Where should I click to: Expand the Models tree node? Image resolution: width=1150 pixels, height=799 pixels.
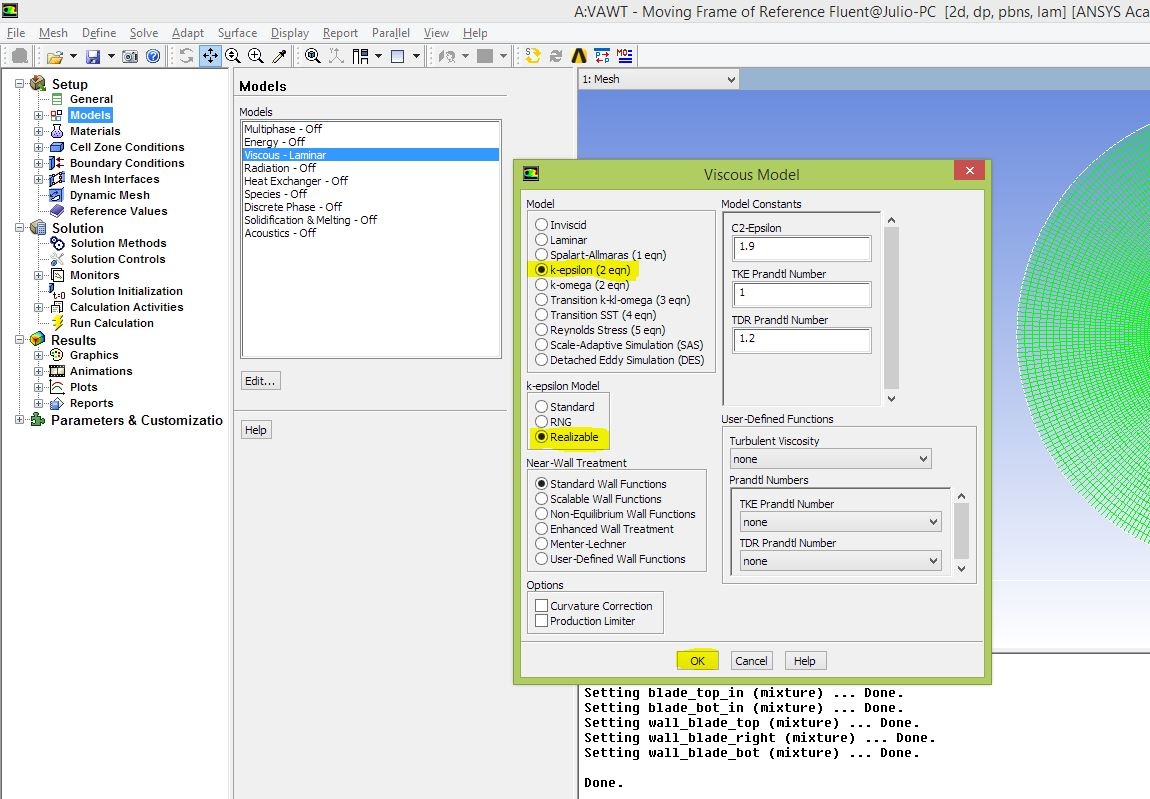[38, 115]
